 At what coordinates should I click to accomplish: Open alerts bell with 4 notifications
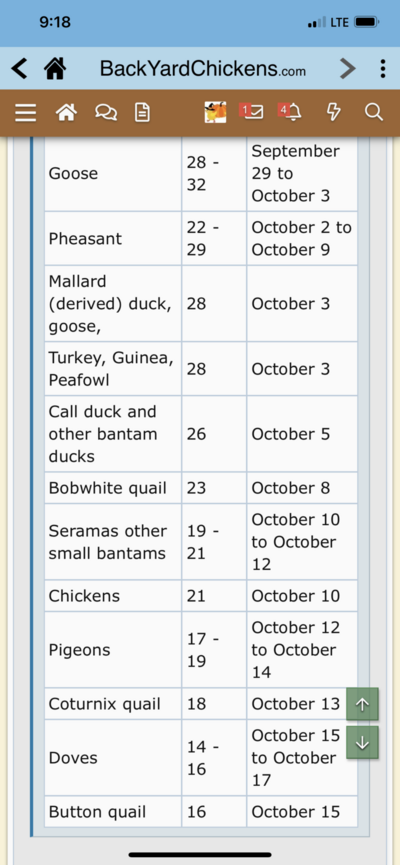pyautogui.click(x=290, y=111)
